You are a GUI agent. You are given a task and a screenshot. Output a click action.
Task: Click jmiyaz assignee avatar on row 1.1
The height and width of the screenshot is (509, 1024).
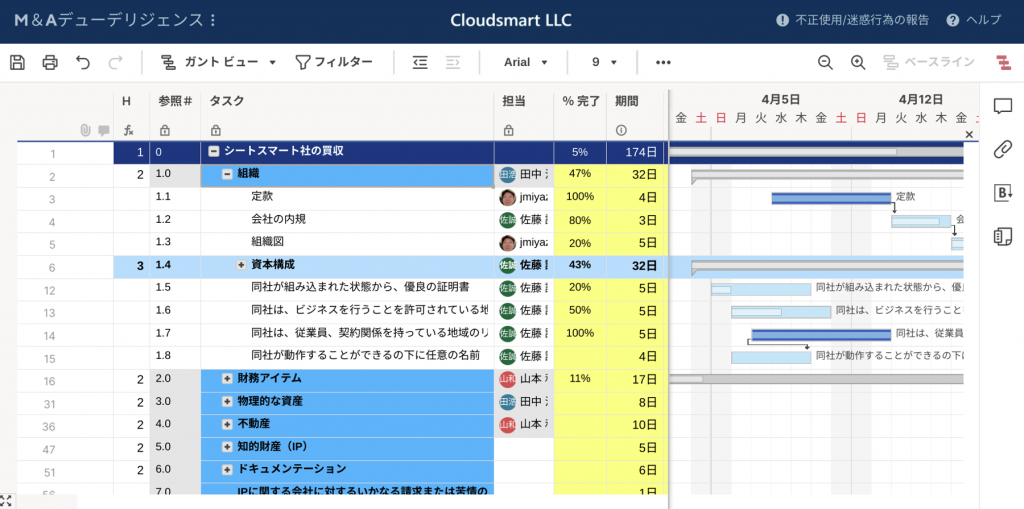pos(507,197)
